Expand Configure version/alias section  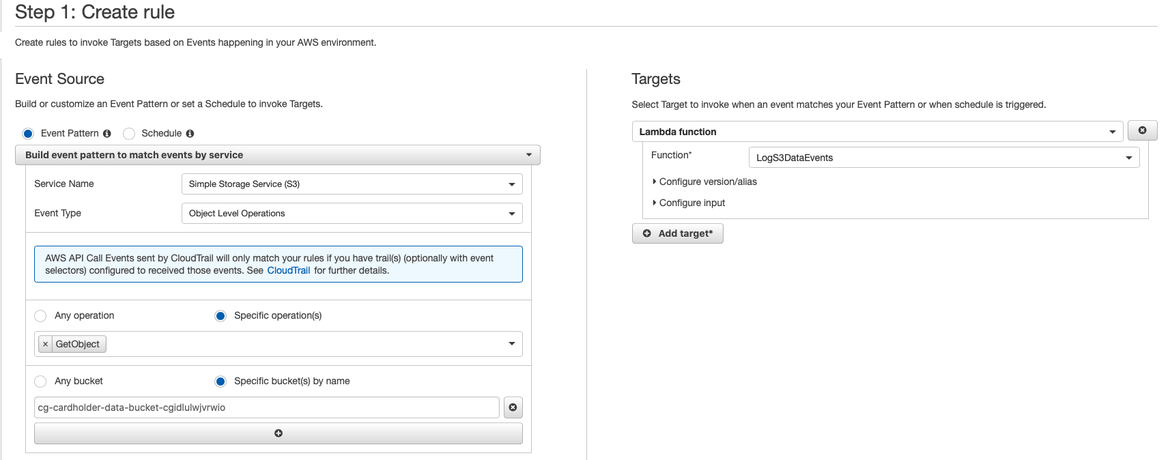coord(707,182)
